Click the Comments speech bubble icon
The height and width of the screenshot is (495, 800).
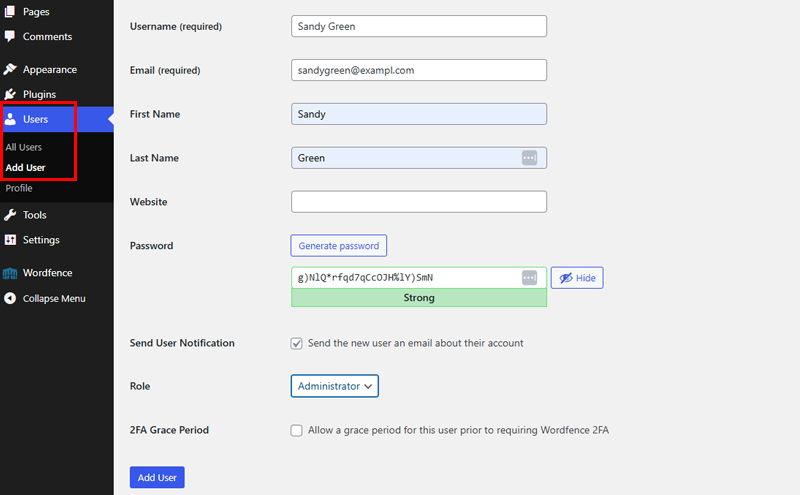click(10, 36)
